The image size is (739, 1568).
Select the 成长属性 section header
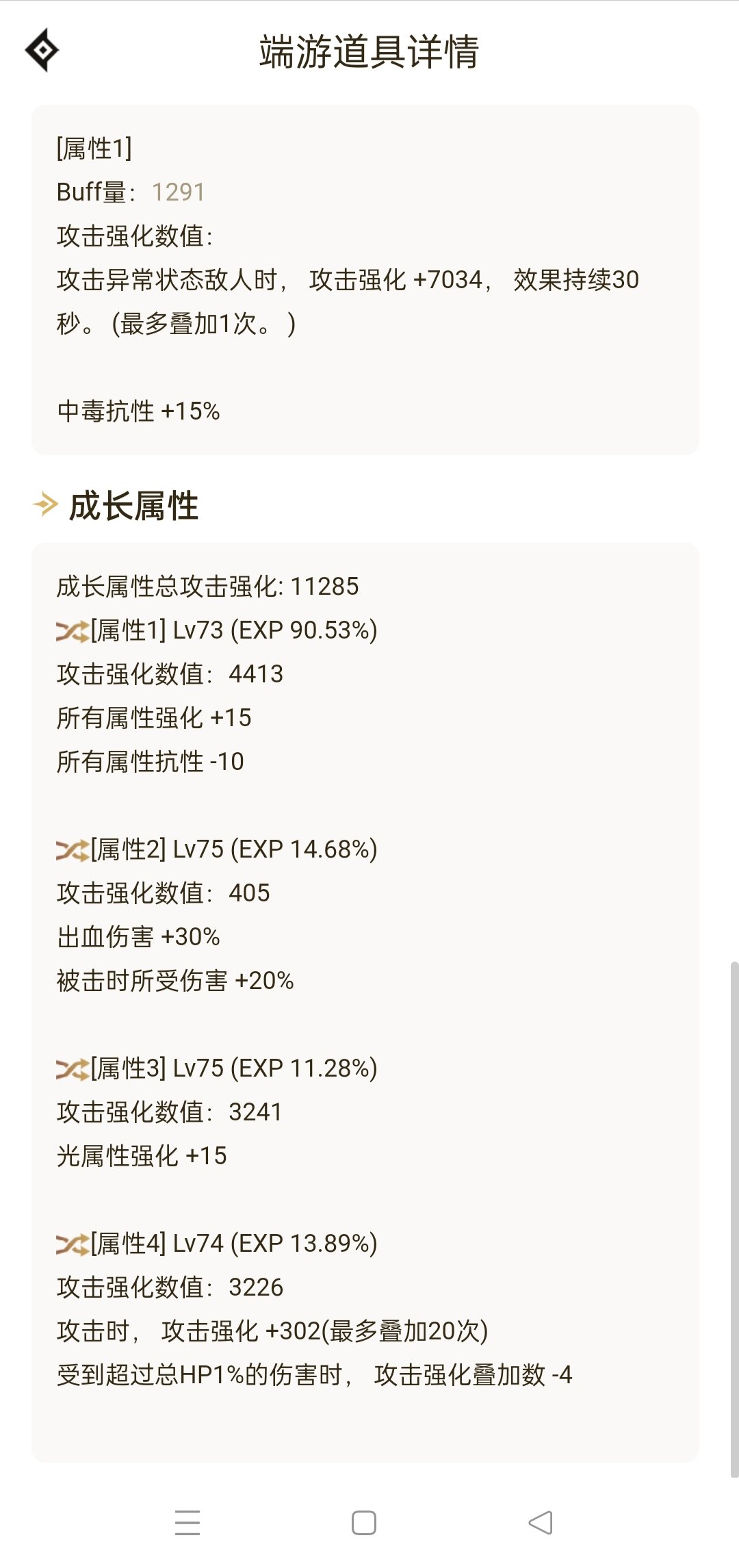click(133, 506)
